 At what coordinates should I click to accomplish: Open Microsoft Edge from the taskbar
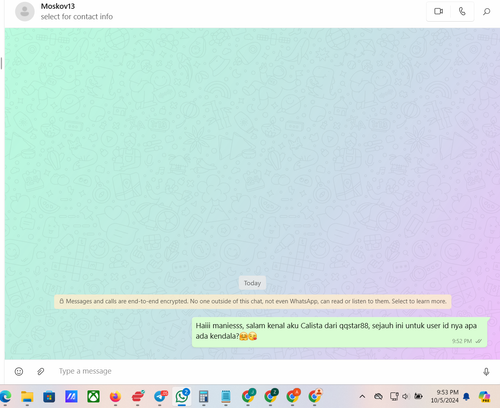click(x=5, y=397)
